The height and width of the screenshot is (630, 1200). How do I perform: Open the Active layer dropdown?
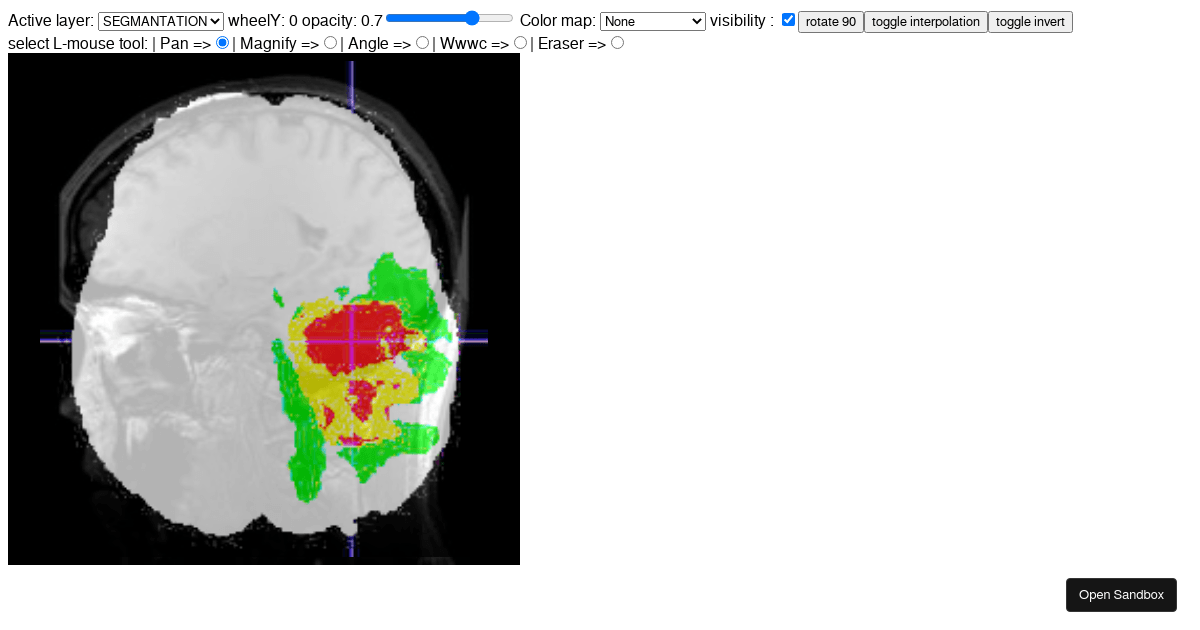161,21
